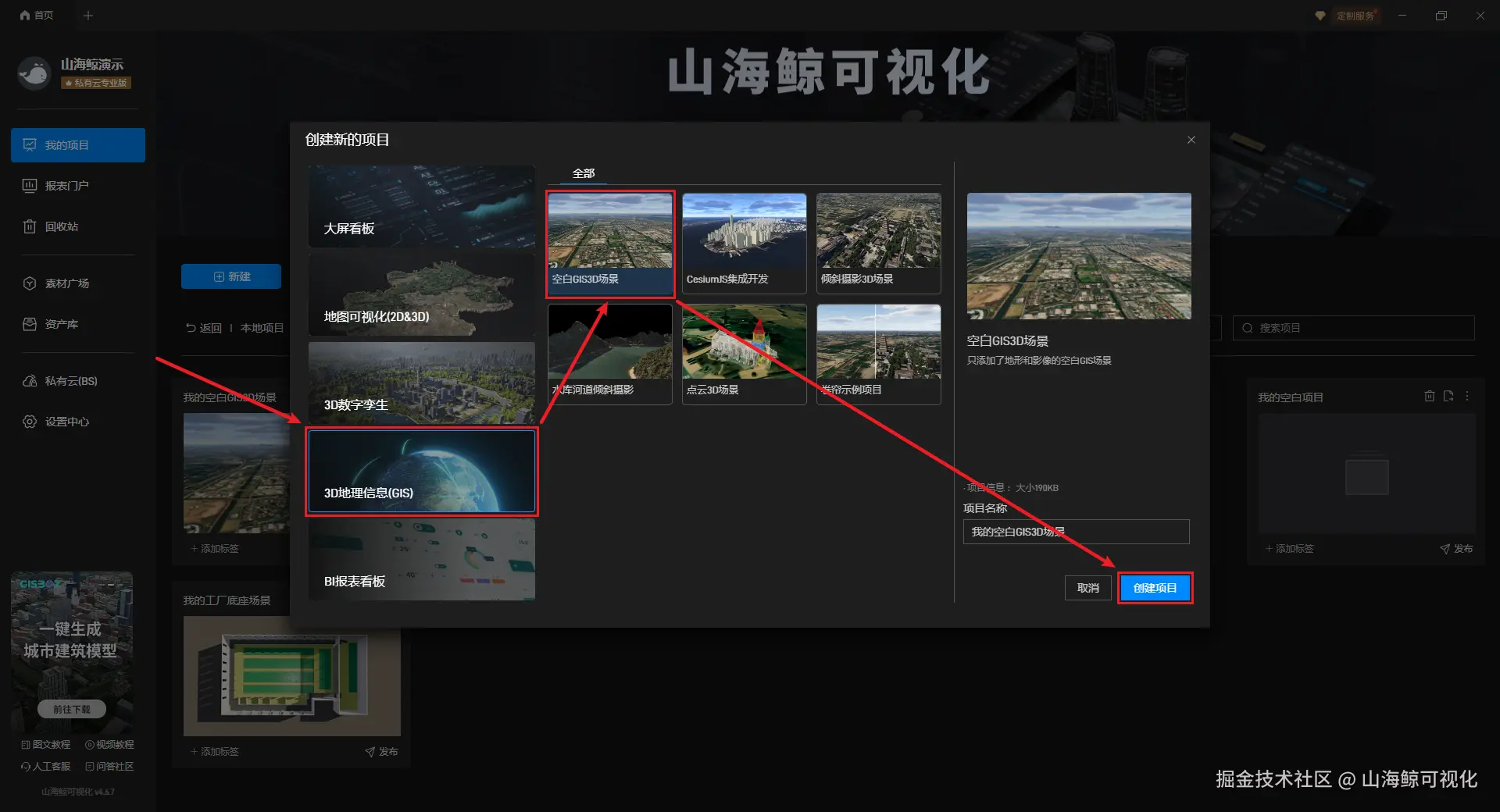Choose the BI报表看板 category
This screenshot has width=1500, height=812.
click(x=422, y=560)
